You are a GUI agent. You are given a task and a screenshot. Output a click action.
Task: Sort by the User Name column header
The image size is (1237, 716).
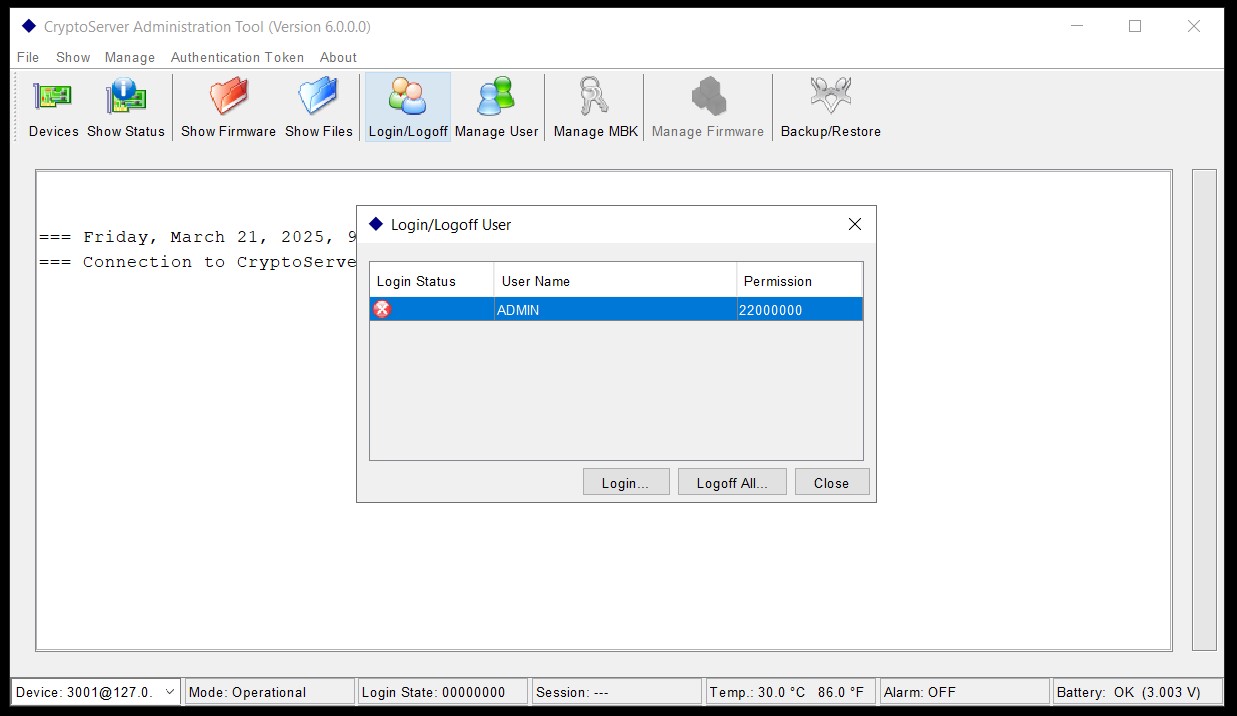pyautogui.click(x=615, y=281)
